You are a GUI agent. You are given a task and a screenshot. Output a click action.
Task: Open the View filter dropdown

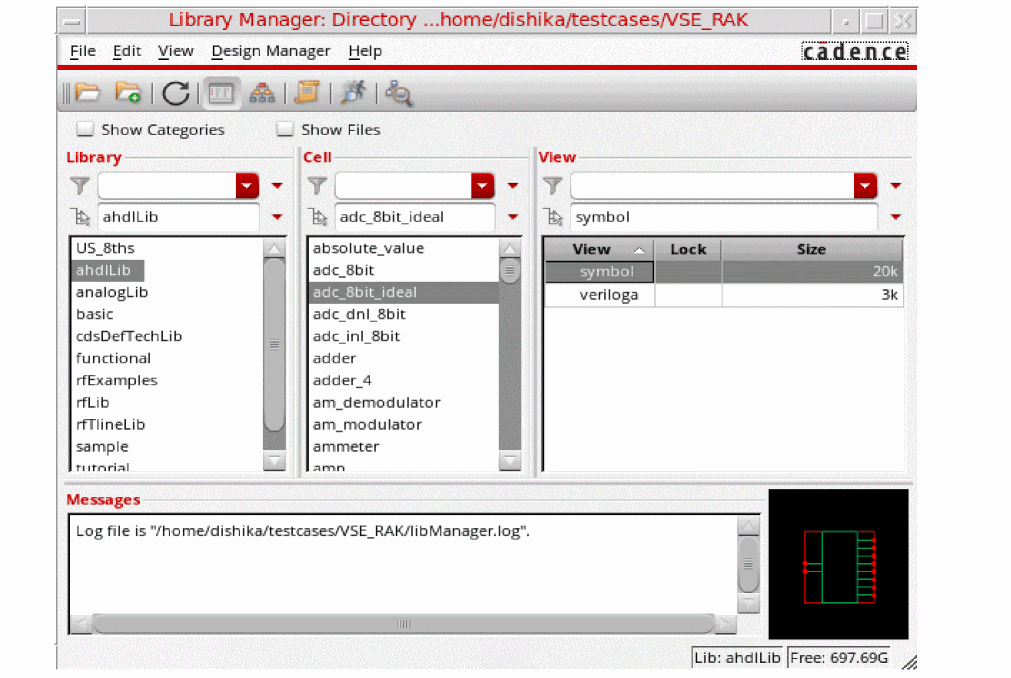[x=865, y=185]
